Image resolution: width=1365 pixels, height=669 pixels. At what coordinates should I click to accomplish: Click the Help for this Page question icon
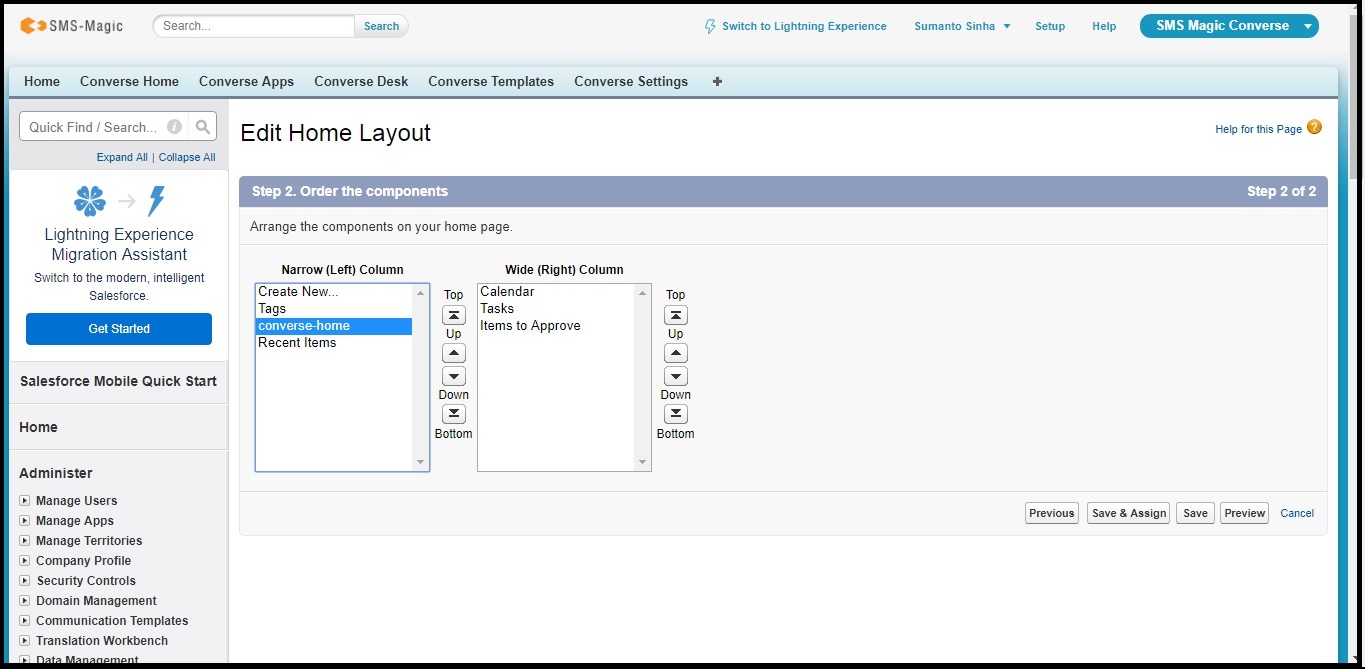tap(1314, 128)
